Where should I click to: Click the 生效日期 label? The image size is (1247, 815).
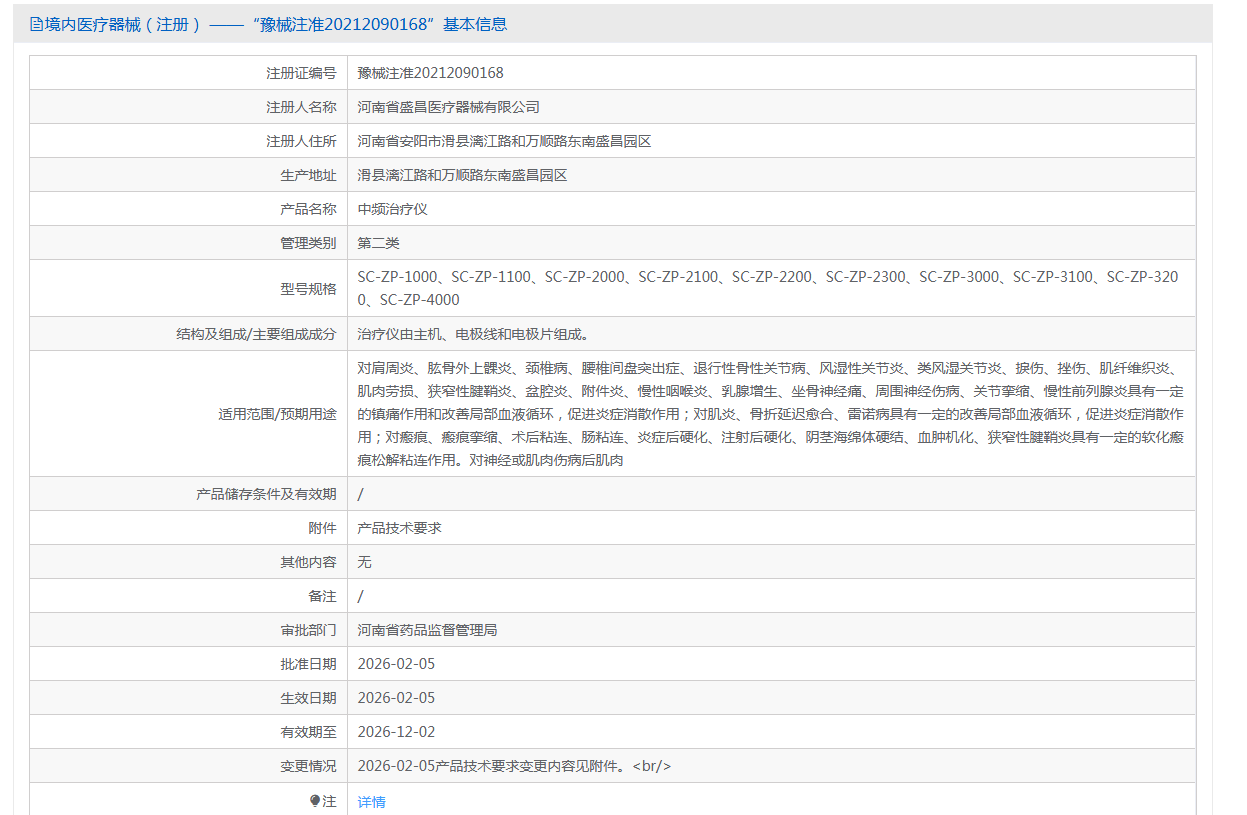pyautogui.click(x=308, y=698)
